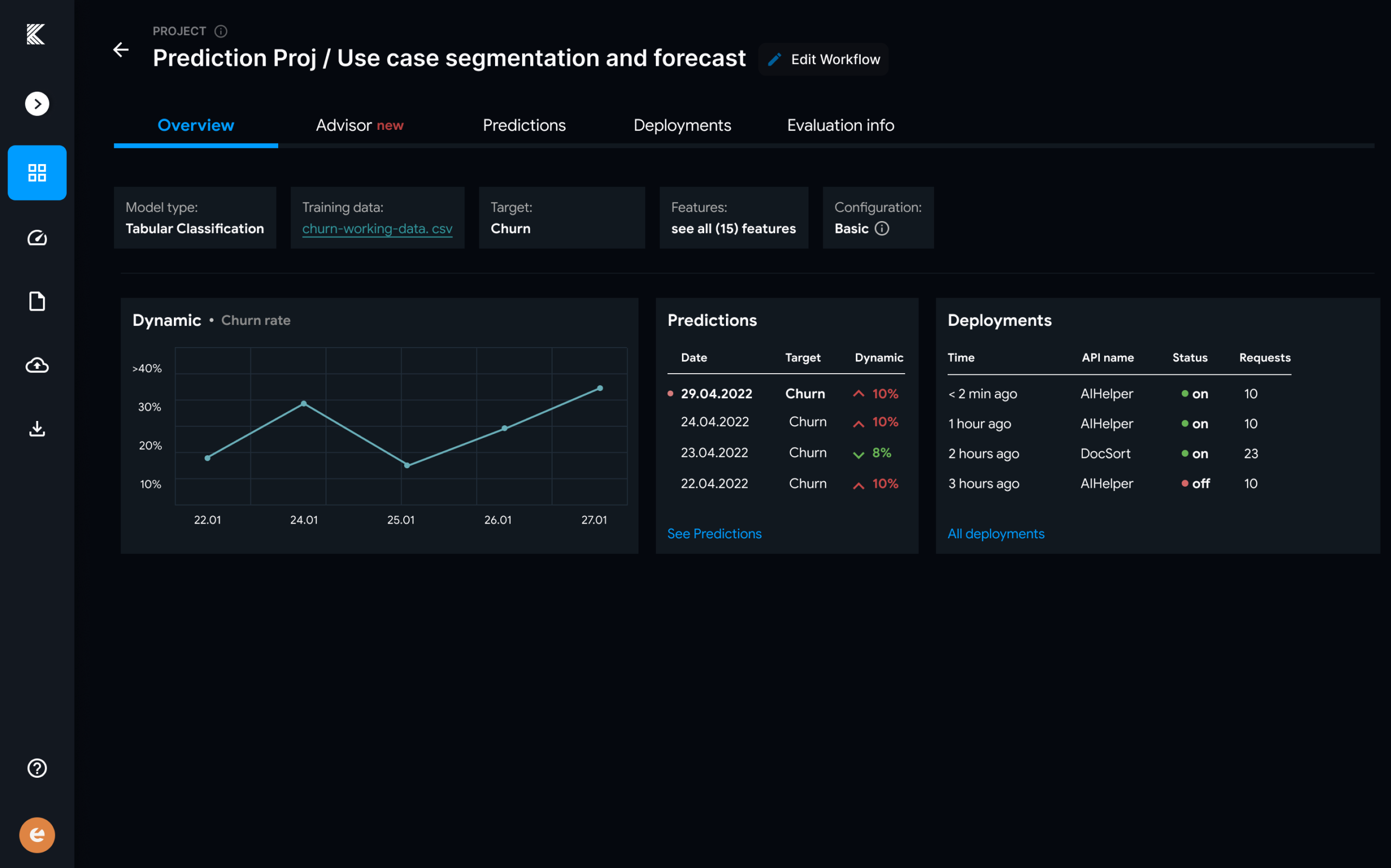Viewport: 1391px width, 868px height.
Task: Click the cloud upload icon
Action: (37, 365)
